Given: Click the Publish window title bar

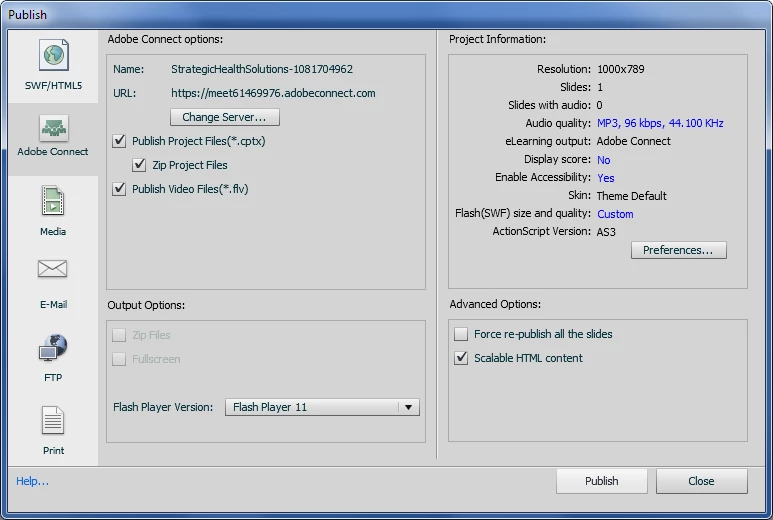Looking at the screenshot, I should coord(386,15).
